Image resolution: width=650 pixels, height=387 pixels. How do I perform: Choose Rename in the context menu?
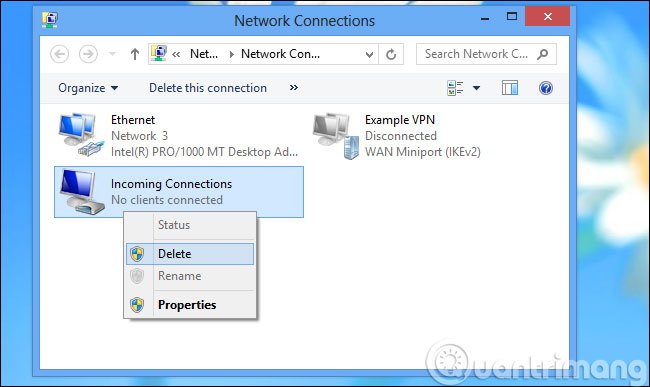[190, 276]
